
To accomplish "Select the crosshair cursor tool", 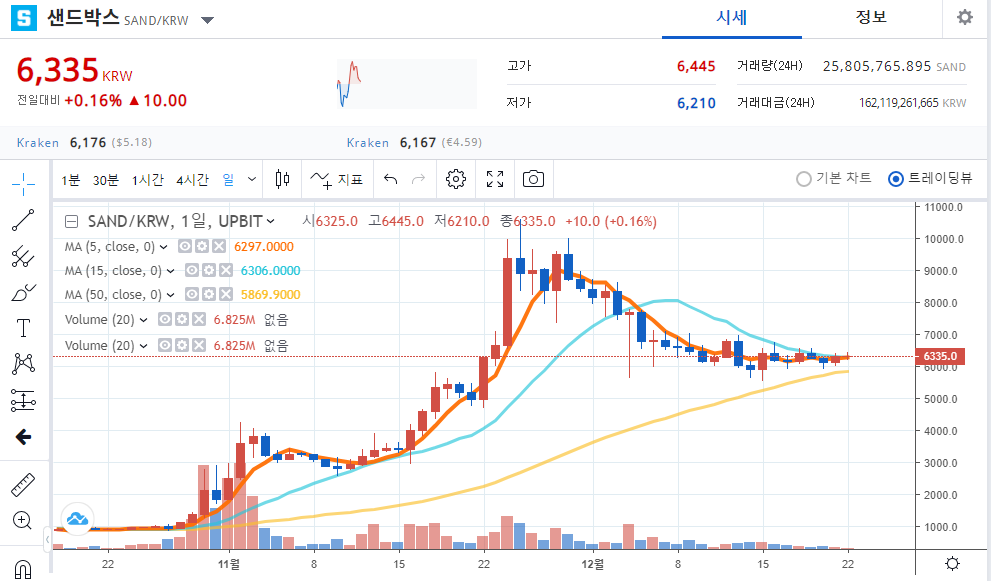I will [23, 184].
